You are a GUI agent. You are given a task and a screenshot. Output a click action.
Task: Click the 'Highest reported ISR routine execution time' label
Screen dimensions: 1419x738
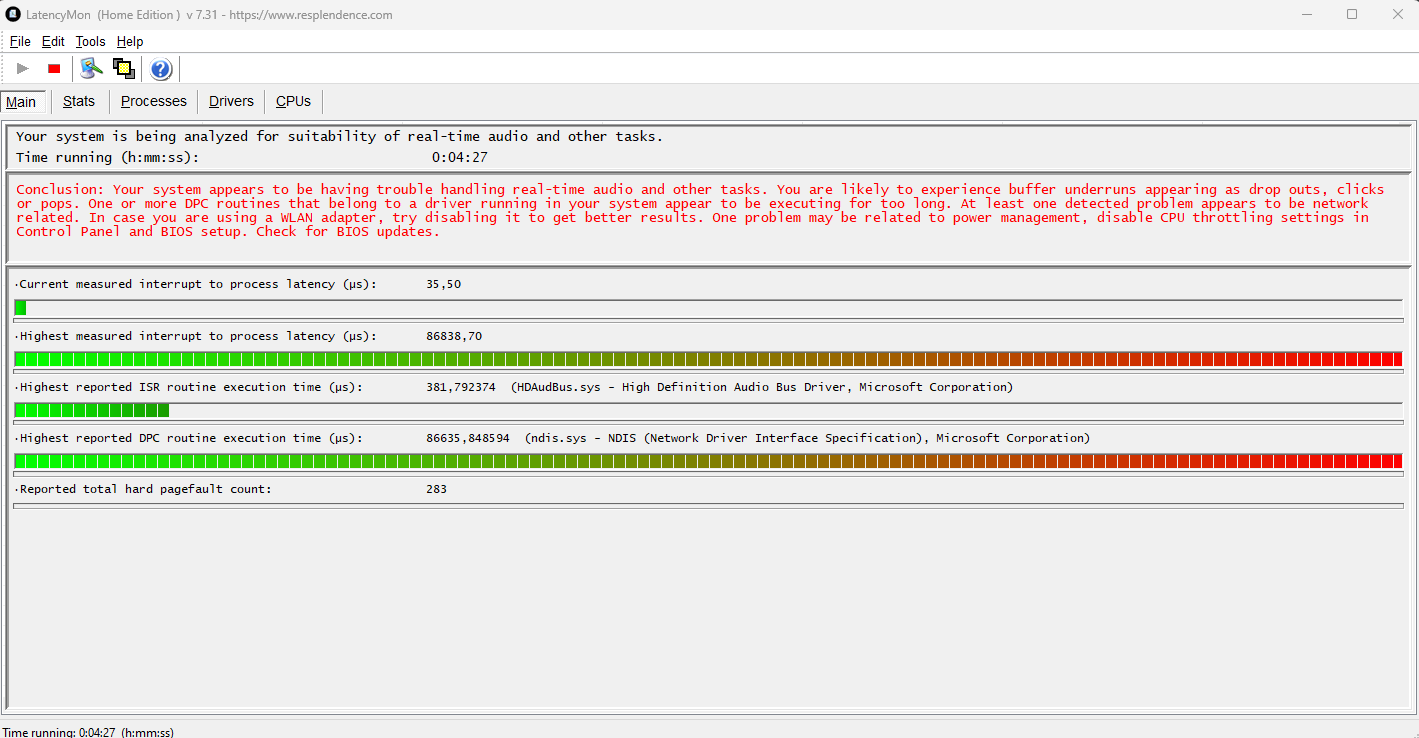coord(189,387)
